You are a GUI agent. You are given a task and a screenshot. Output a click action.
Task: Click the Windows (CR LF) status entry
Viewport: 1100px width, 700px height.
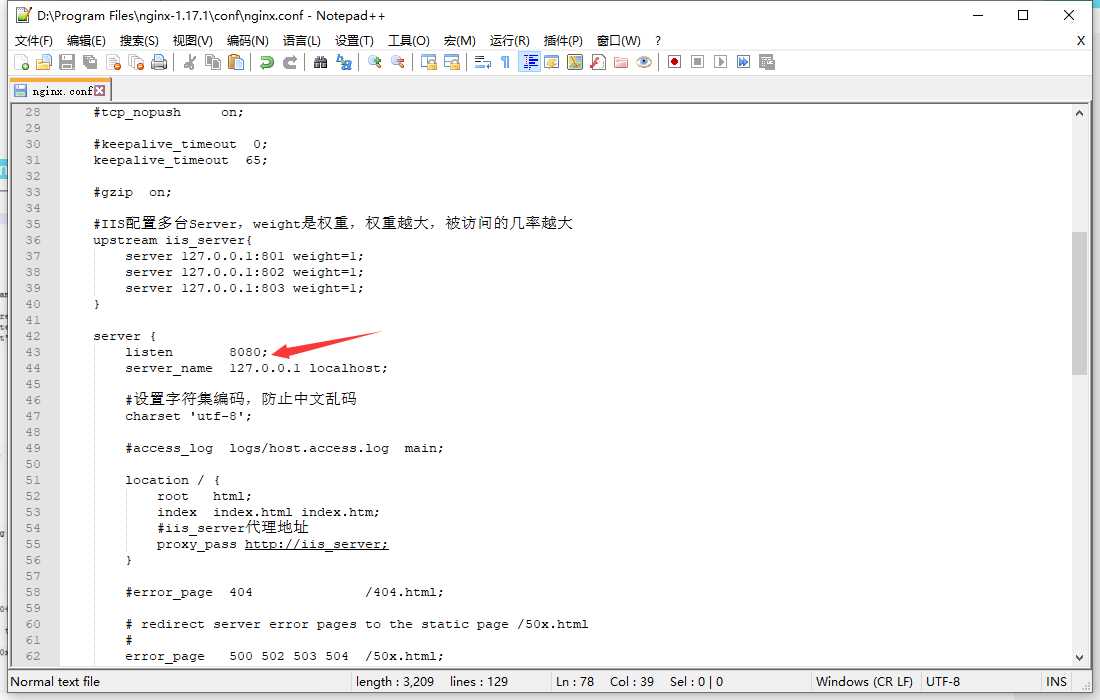(864, 682)
